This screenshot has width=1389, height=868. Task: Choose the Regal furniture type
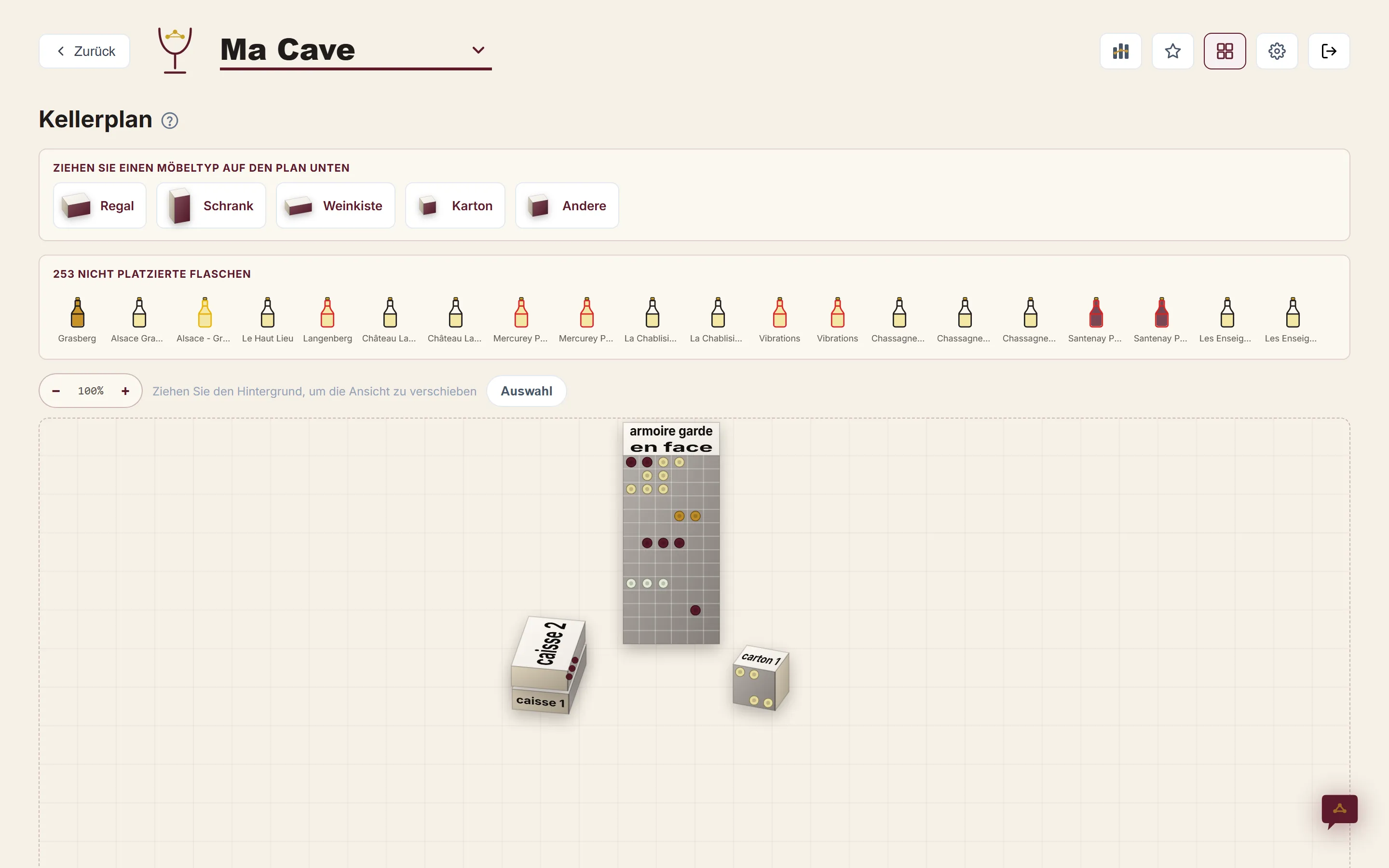pos(99,205)
